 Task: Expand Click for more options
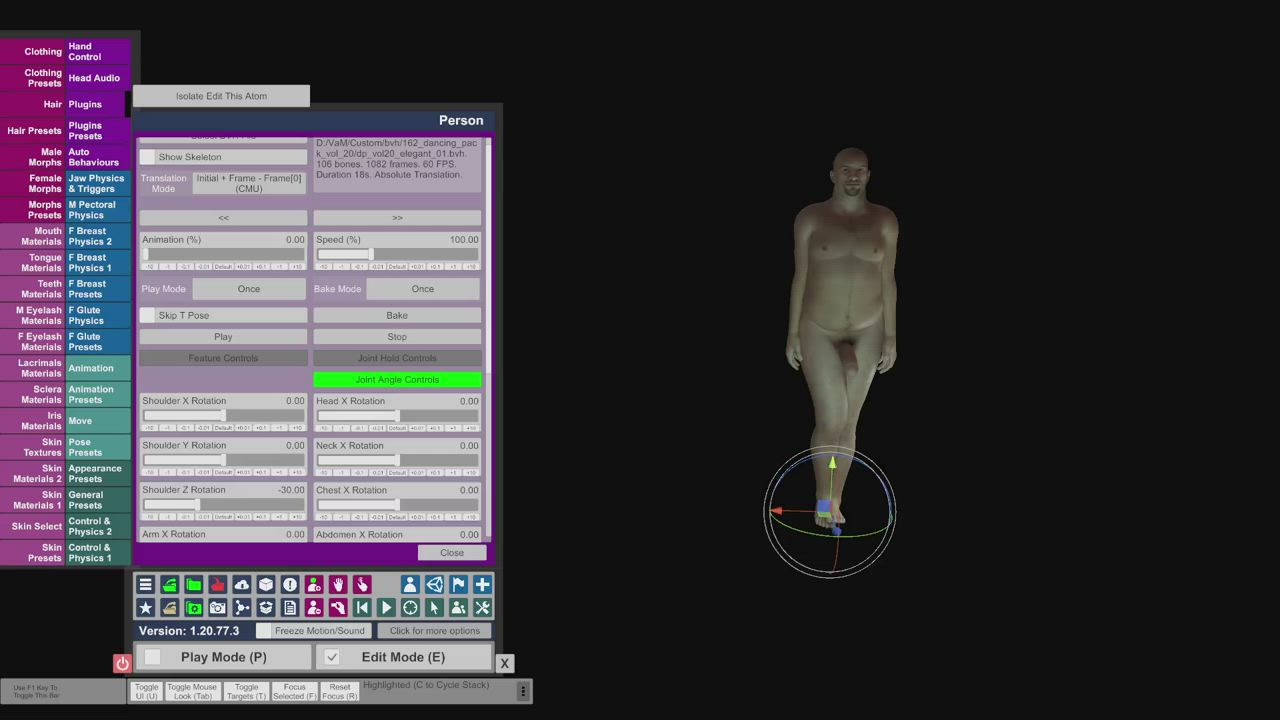click(x=435, y=631)
